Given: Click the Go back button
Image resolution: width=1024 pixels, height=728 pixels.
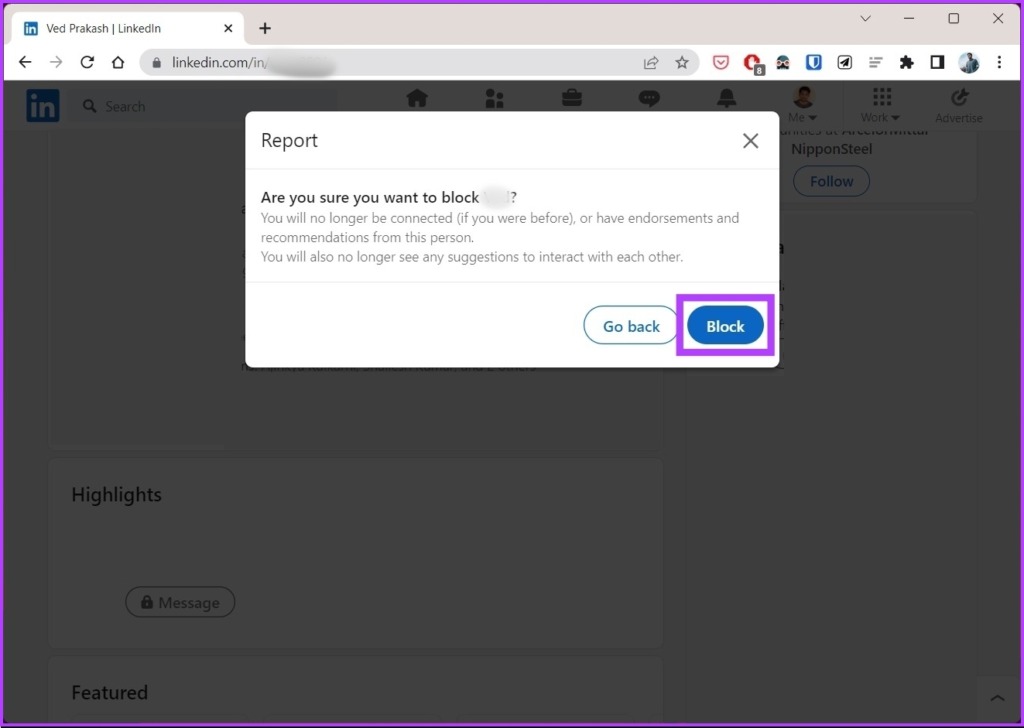Looking at the screenshot, I should pyautogui.click(x=631, y=325).
